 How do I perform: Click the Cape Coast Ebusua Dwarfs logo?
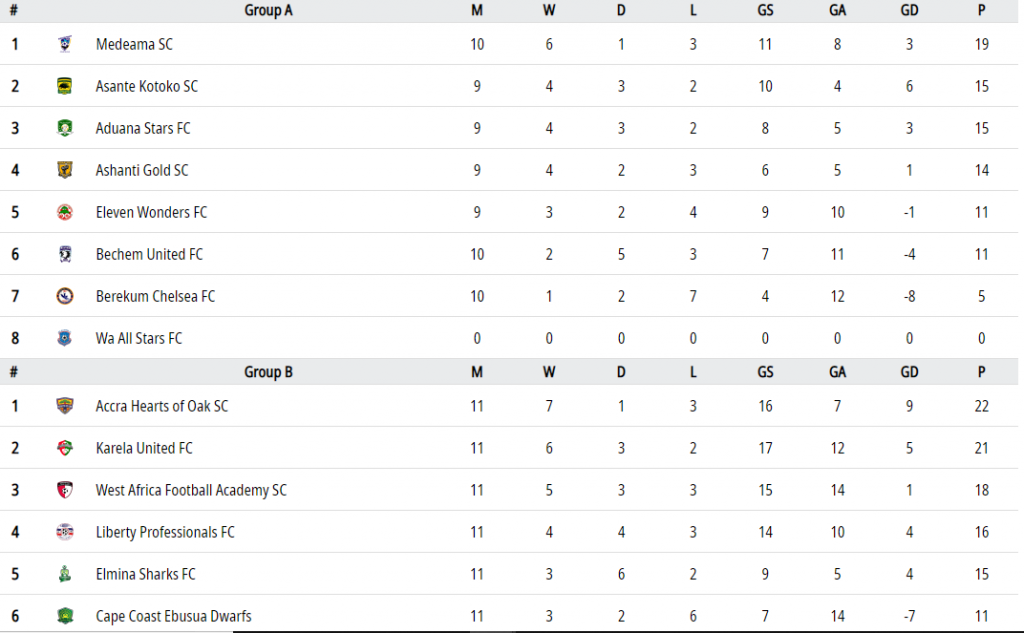(64, 616)
